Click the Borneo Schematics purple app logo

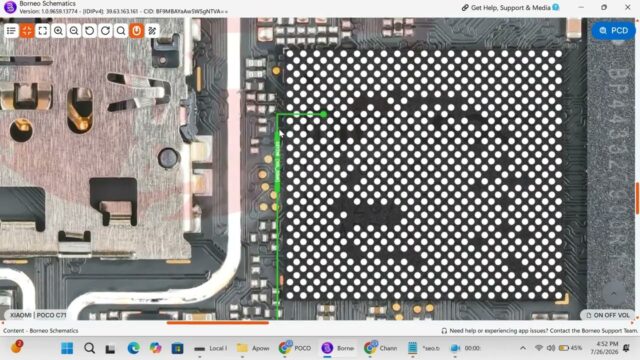point(10,7)
